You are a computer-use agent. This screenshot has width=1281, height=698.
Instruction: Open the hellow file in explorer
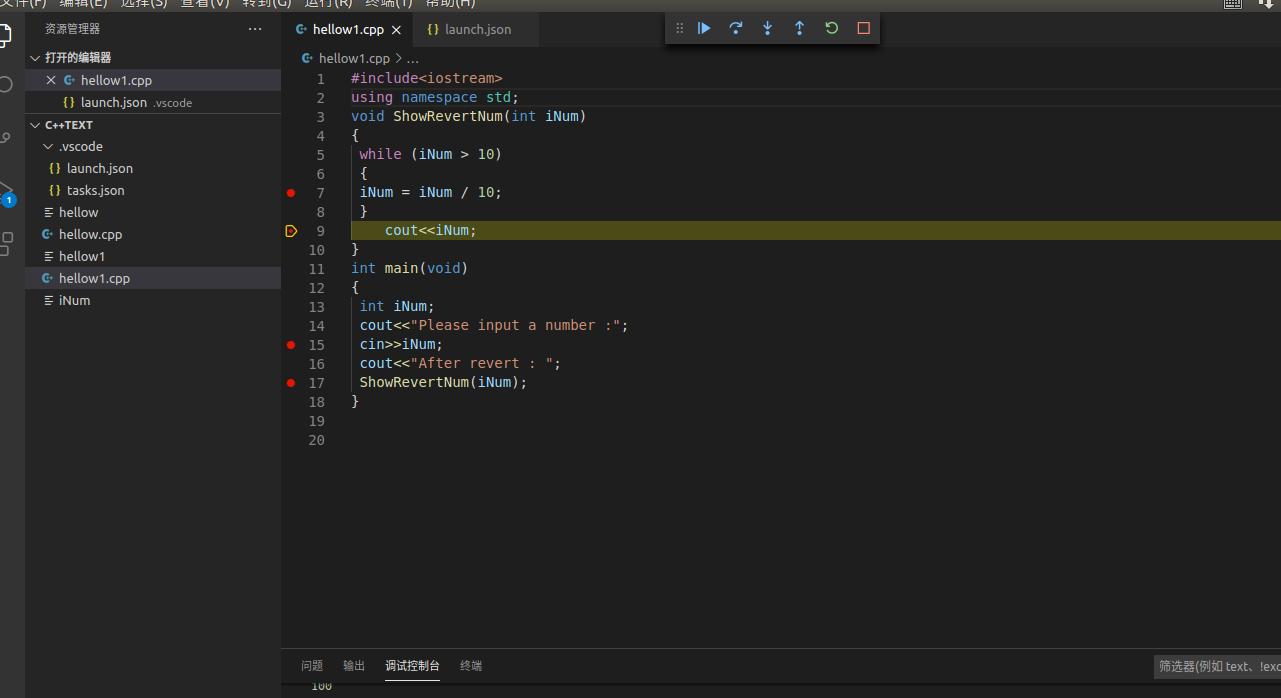pyautogui.click(x=153, y=212)
